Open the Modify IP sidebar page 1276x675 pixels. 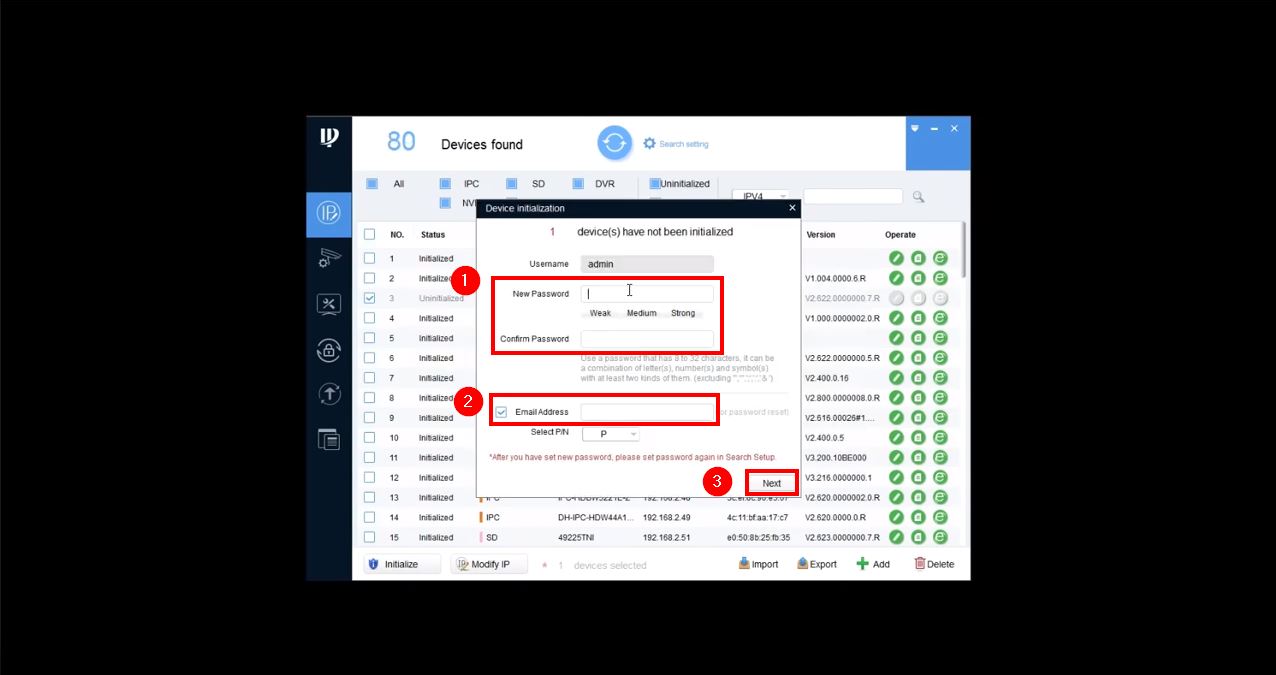click(x=329, y=212)
